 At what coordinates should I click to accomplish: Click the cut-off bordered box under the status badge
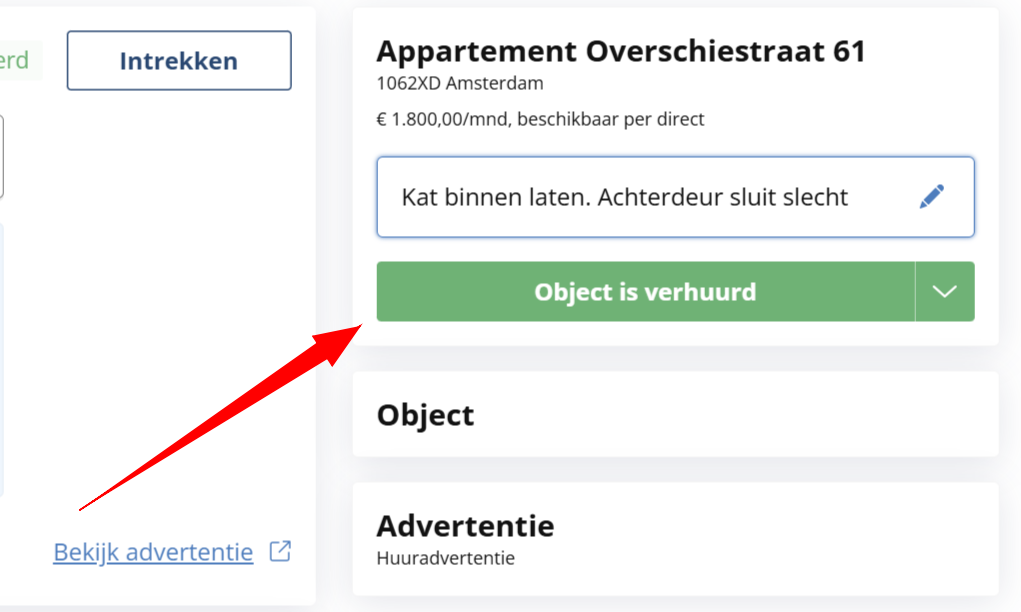tap(2, 157)
